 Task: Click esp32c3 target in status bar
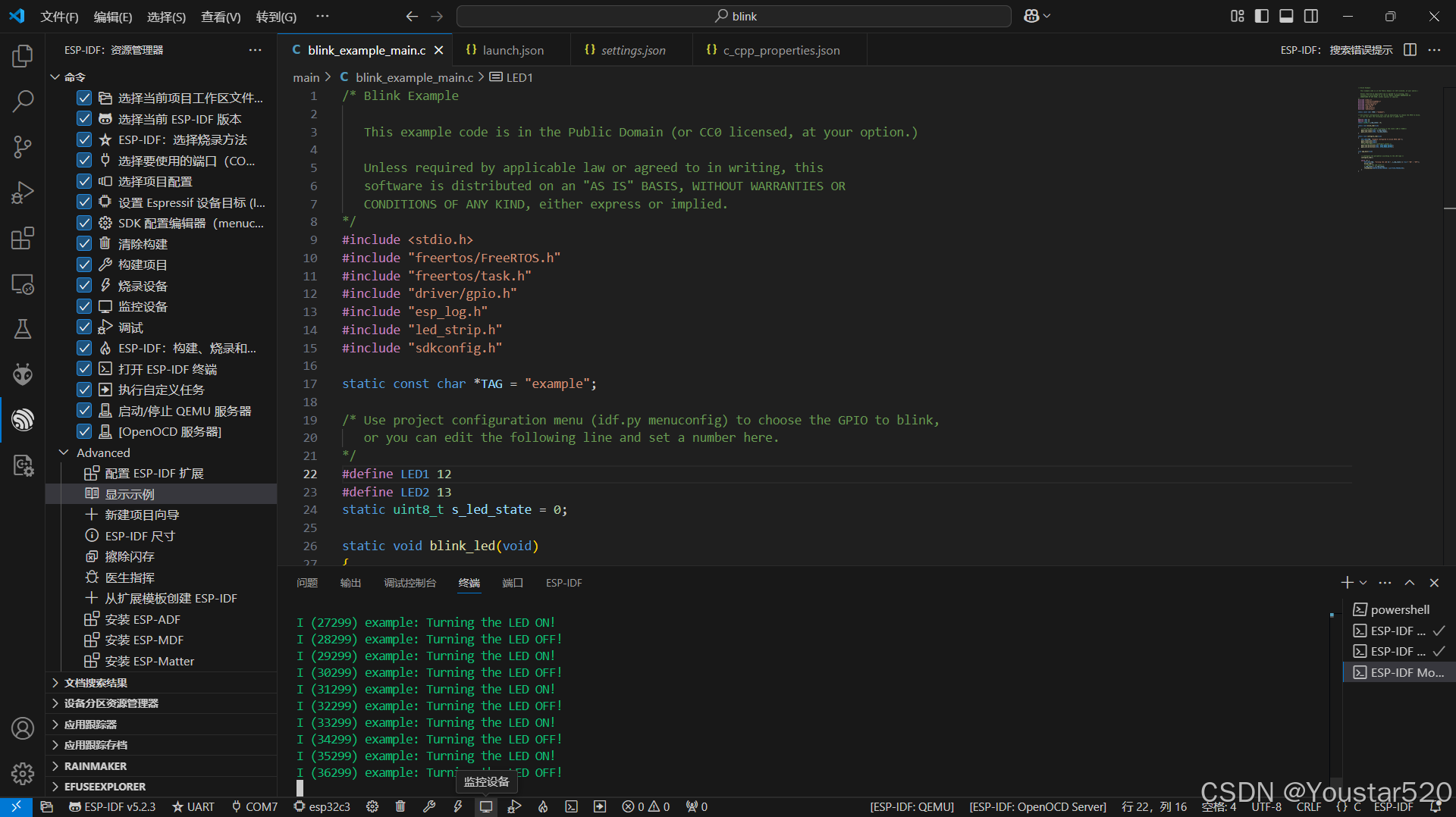322,806
